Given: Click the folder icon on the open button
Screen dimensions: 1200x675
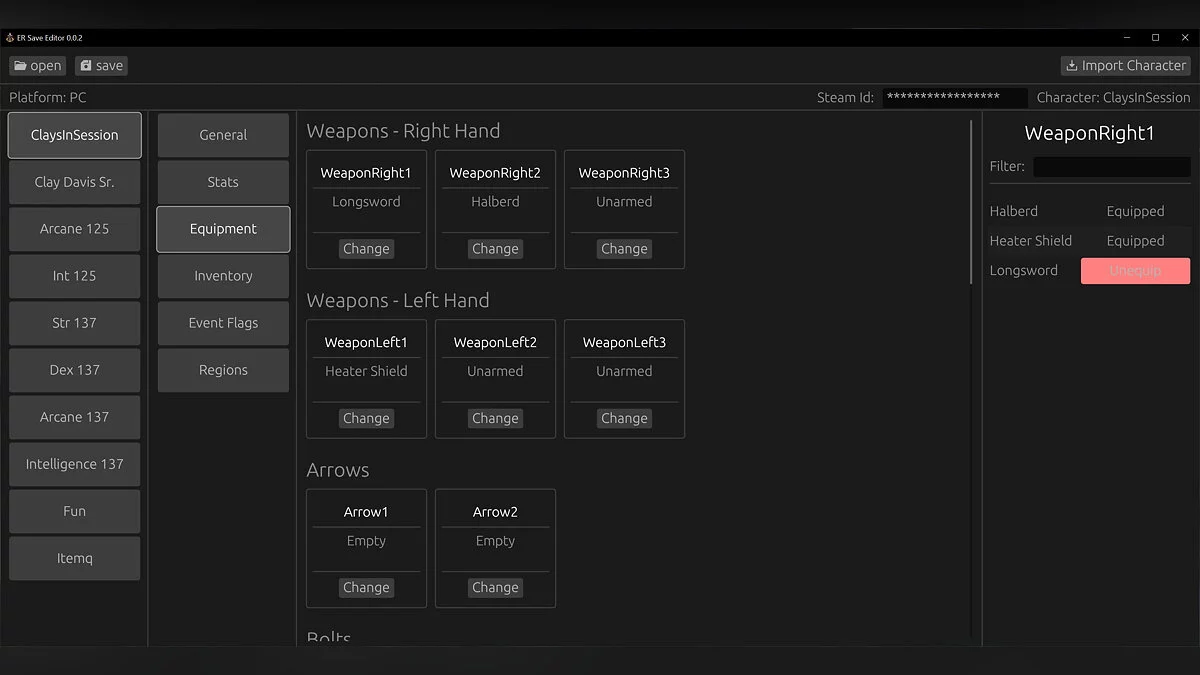Looking at the screenshot, I should [x=22, y=65].
